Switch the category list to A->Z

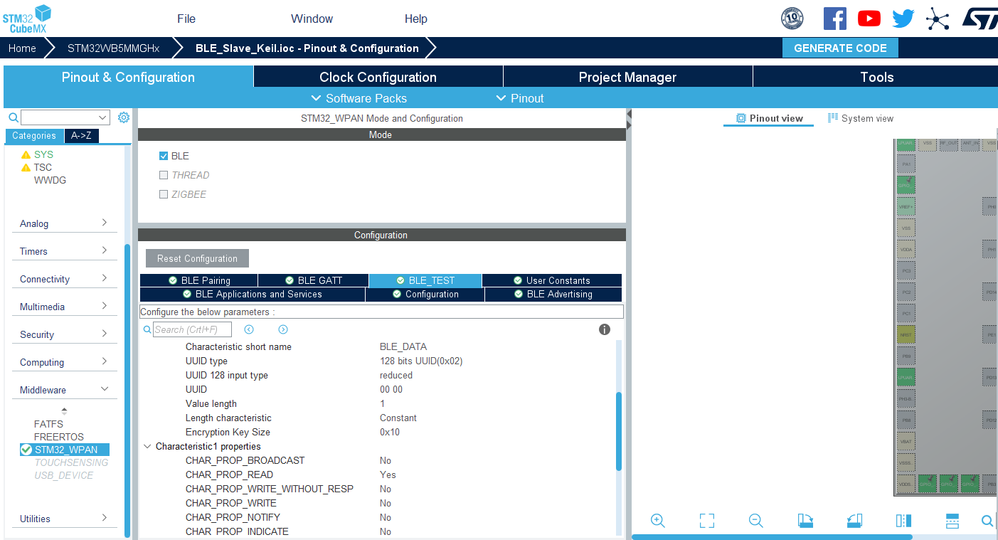[81, 136]
